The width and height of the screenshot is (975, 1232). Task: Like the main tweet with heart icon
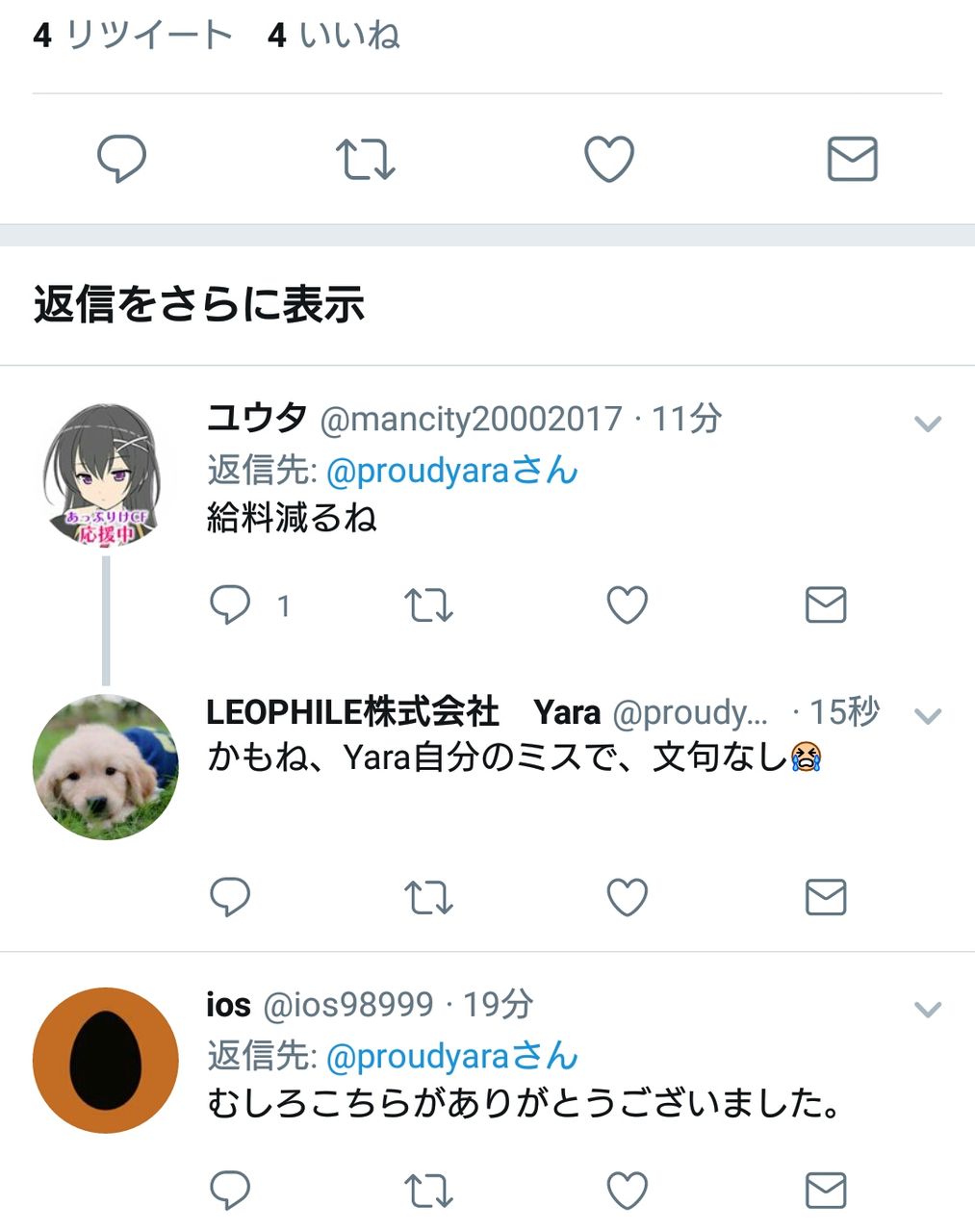[x=609, y=159]
